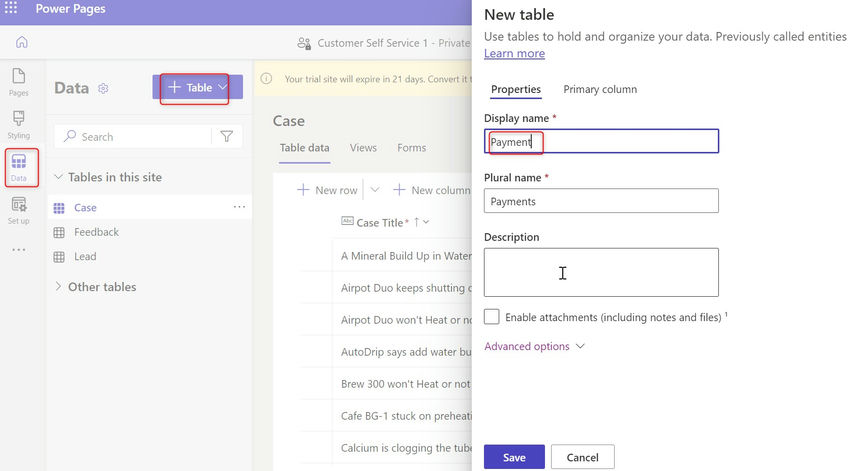Save the new table

(514, 457)
